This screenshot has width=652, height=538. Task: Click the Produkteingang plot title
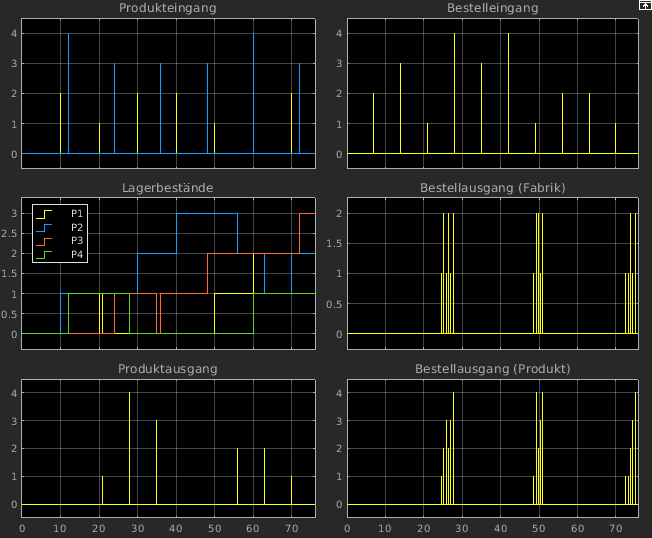(168, 8)
